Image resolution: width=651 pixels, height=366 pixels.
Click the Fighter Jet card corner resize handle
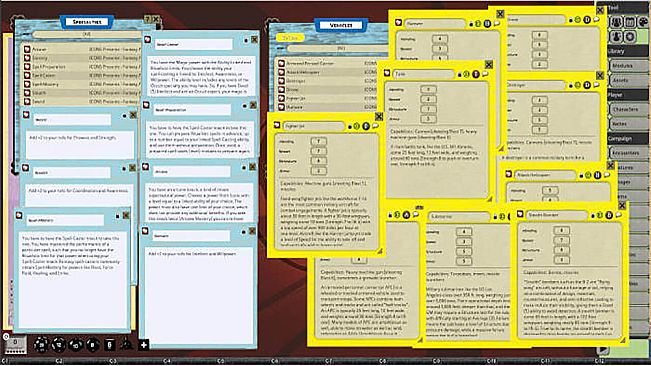pos(379,251)
